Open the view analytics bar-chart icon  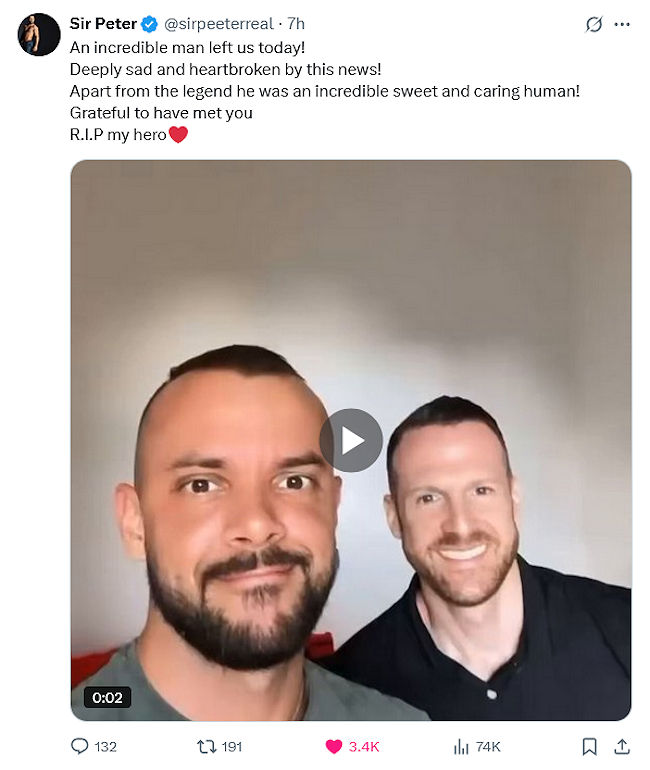(x=461, y=747)
